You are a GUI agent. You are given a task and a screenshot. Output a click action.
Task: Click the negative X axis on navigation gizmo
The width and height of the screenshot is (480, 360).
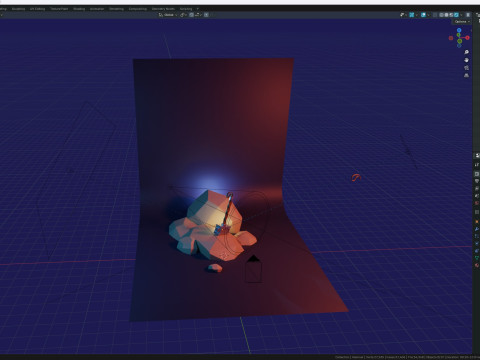(451, 38)
